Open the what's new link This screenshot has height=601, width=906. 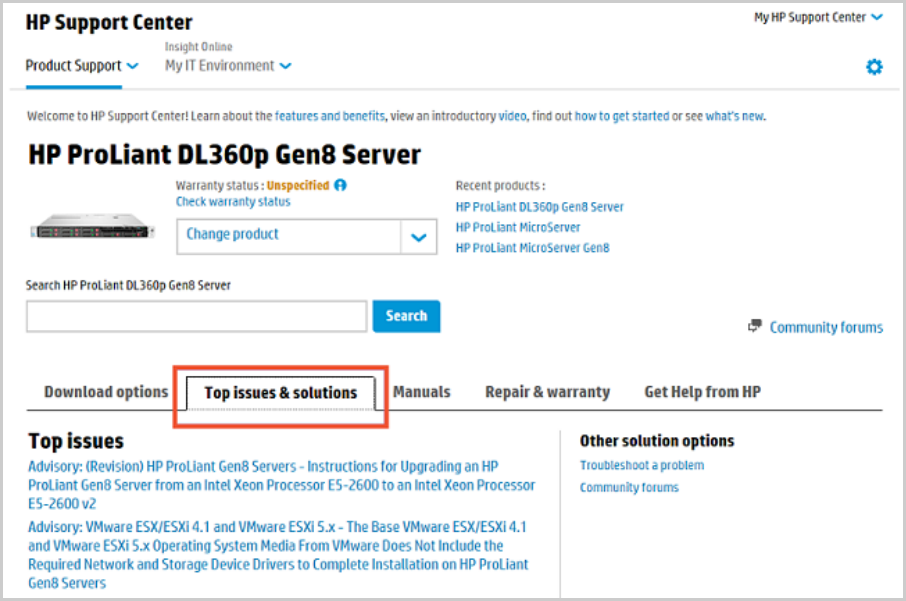pyautogui.click(x=734, y=116)
